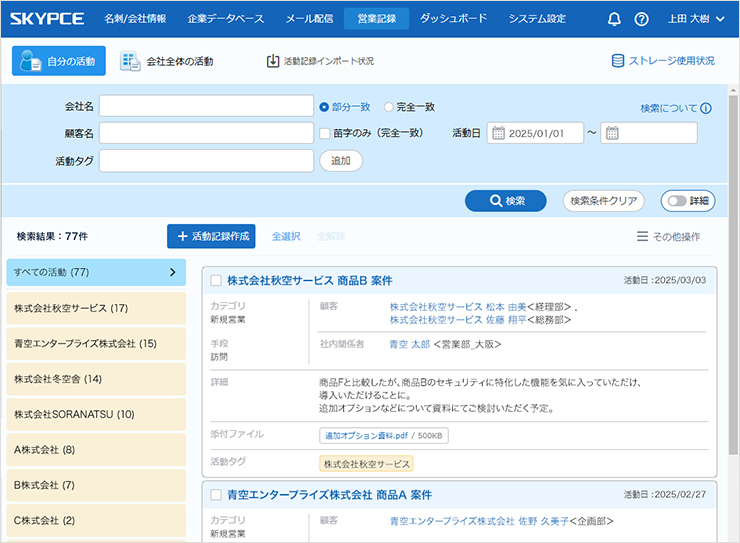Open the notifications bell

point(614,19)
